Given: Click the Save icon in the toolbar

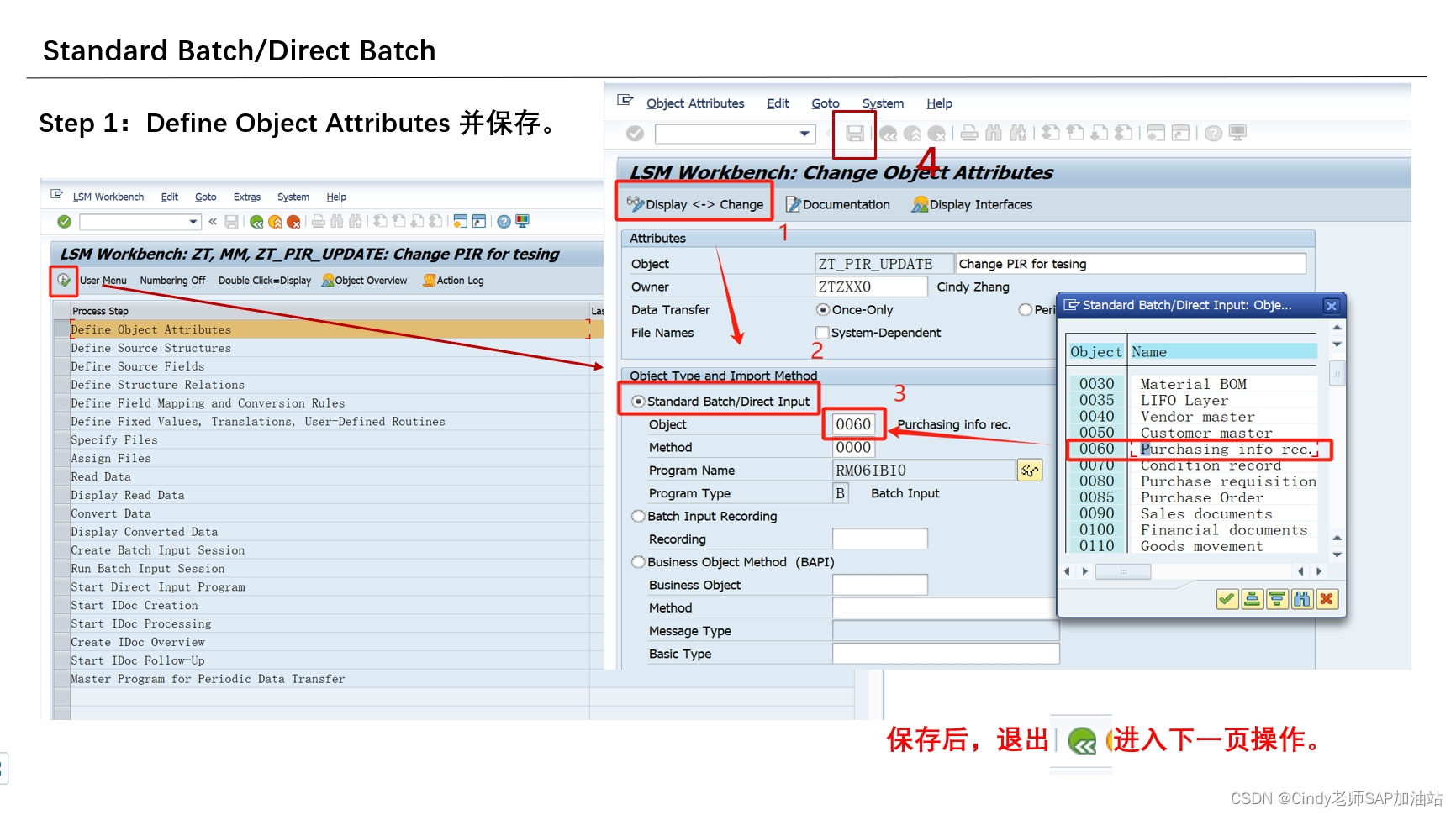Looking at the screenshot, I should tap(854, 133).
